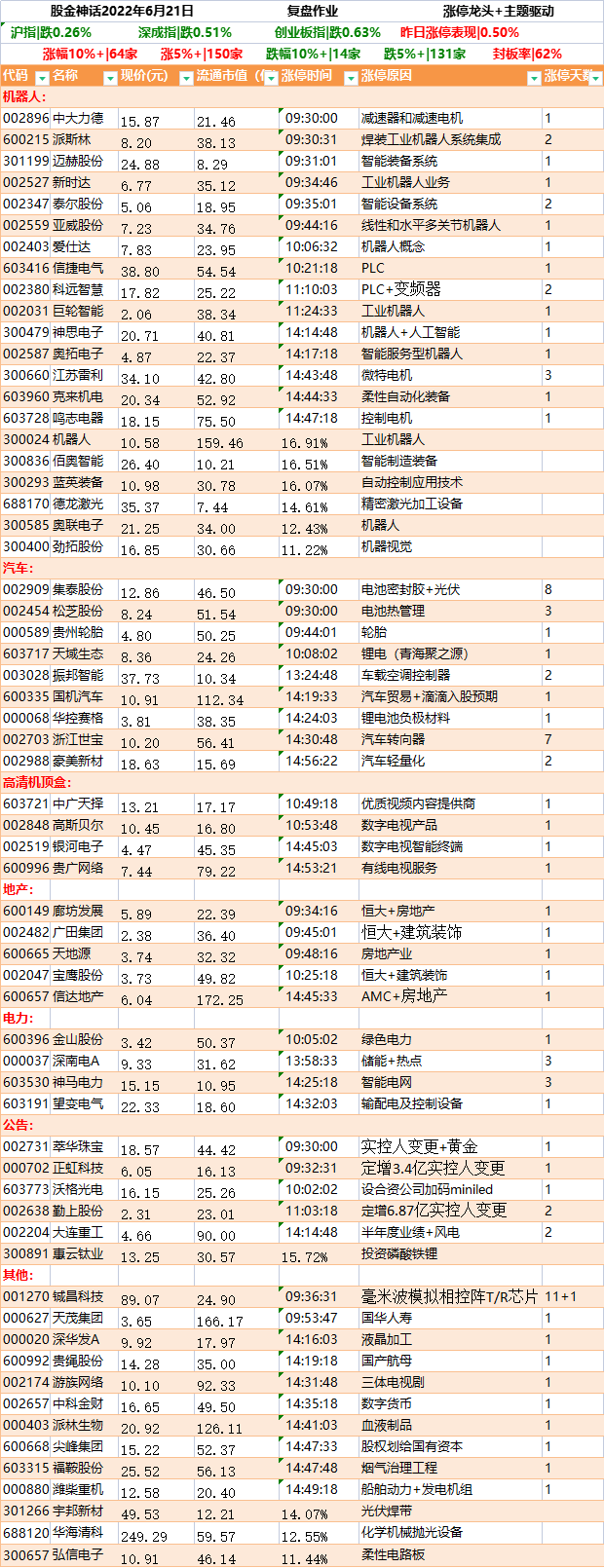This screenshot has height=1568, width=604.
Task: Open the 涨停原因 column filter dropdown
Action: tap(534, 78)
